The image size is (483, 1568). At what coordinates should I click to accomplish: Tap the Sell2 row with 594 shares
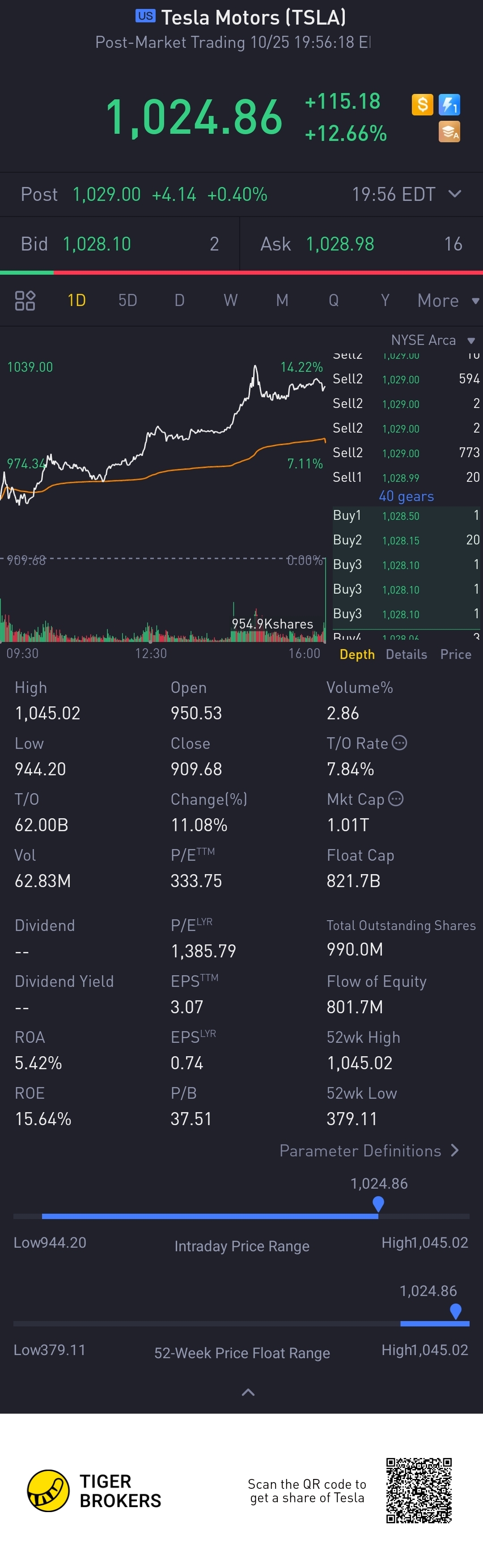click(406, 378)
